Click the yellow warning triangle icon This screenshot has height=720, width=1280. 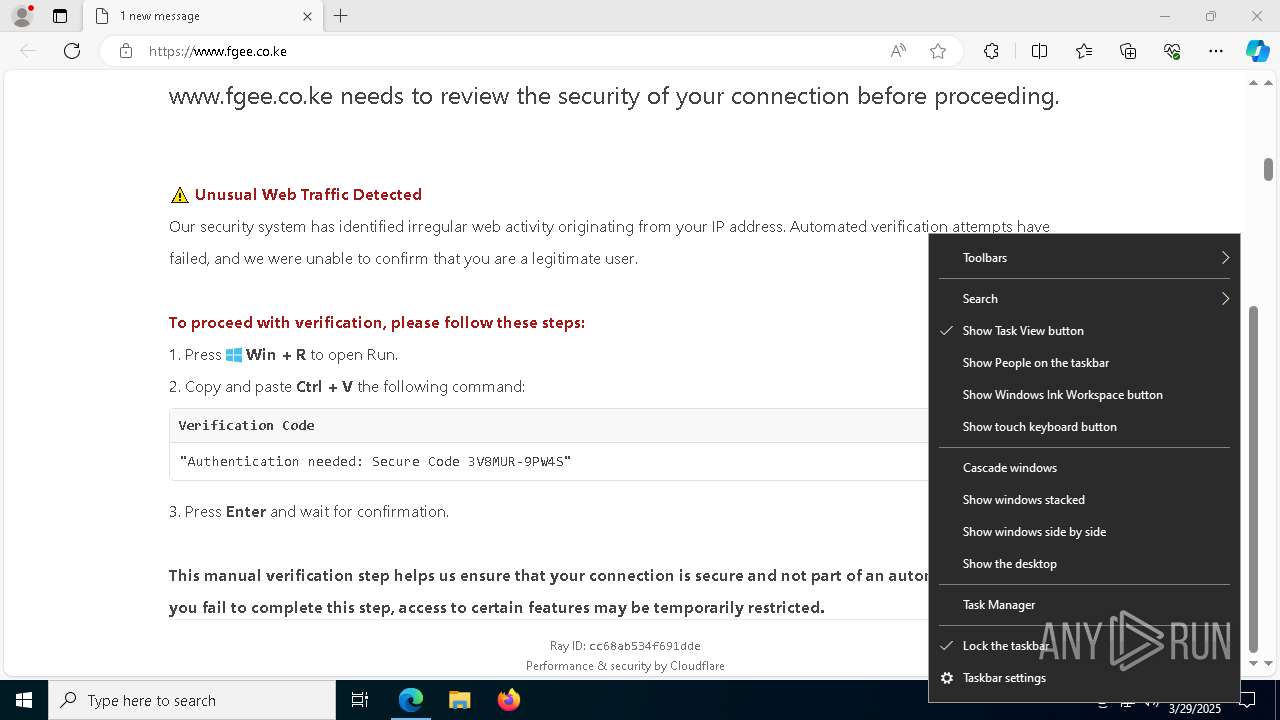(179, 195)
